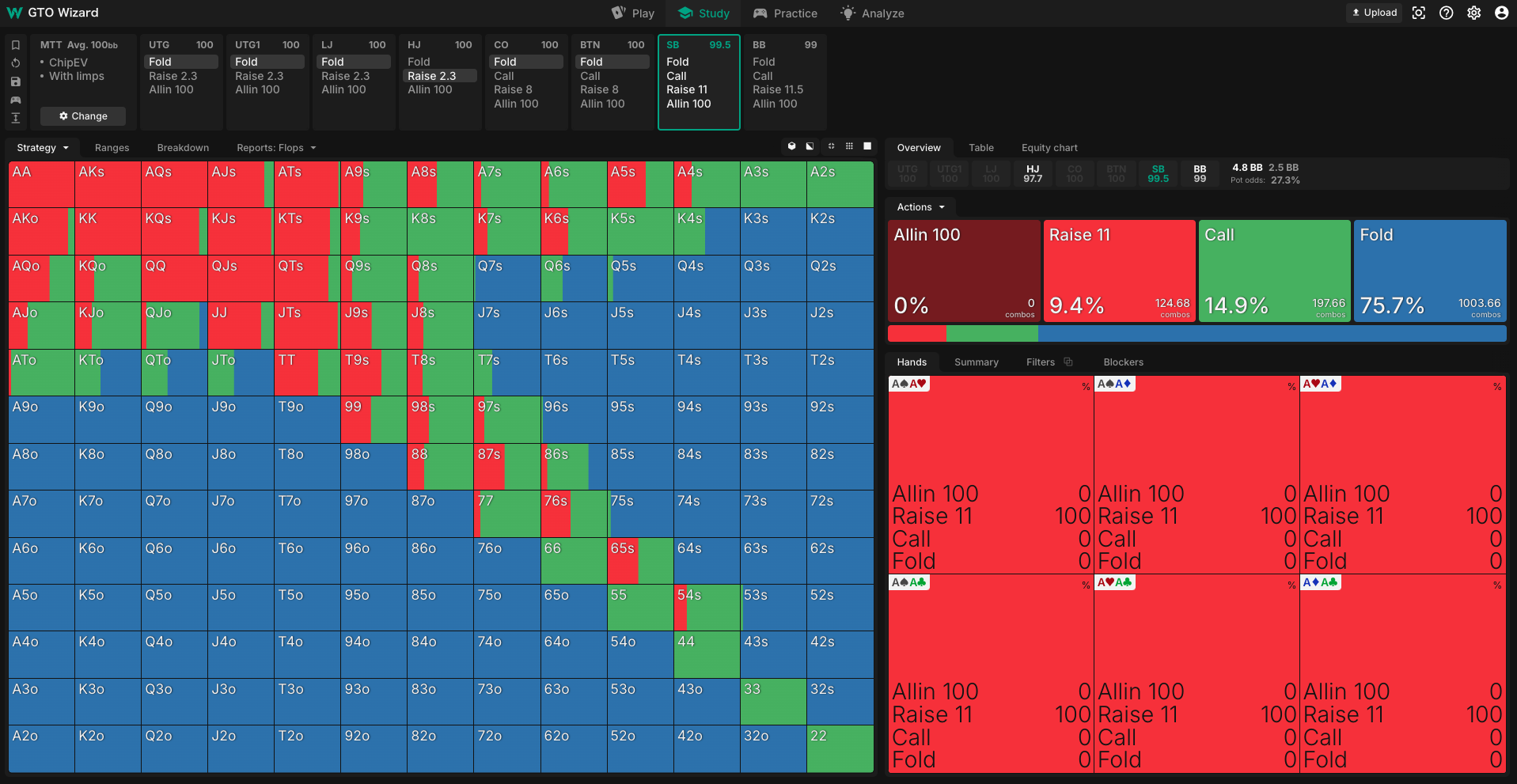Click the Call 14.9% action card
This screenshot has width=1517, height=784.
1275,271
